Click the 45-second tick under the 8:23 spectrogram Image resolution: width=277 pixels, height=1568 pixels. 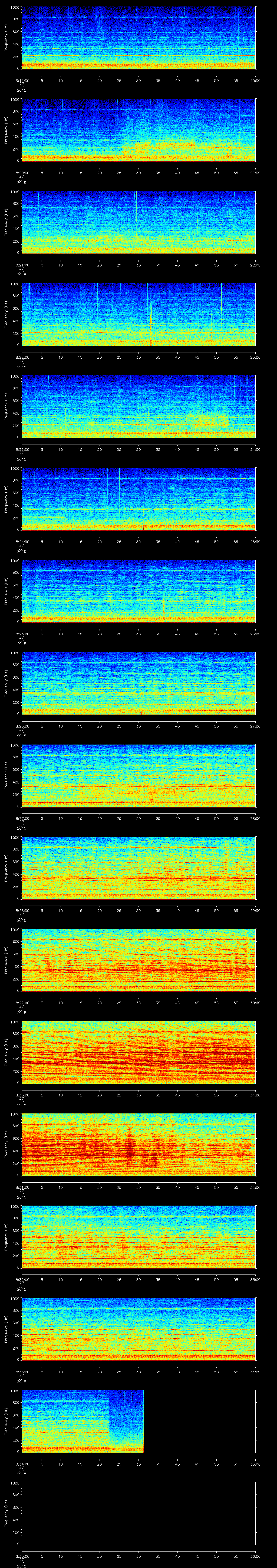[197, 449]
